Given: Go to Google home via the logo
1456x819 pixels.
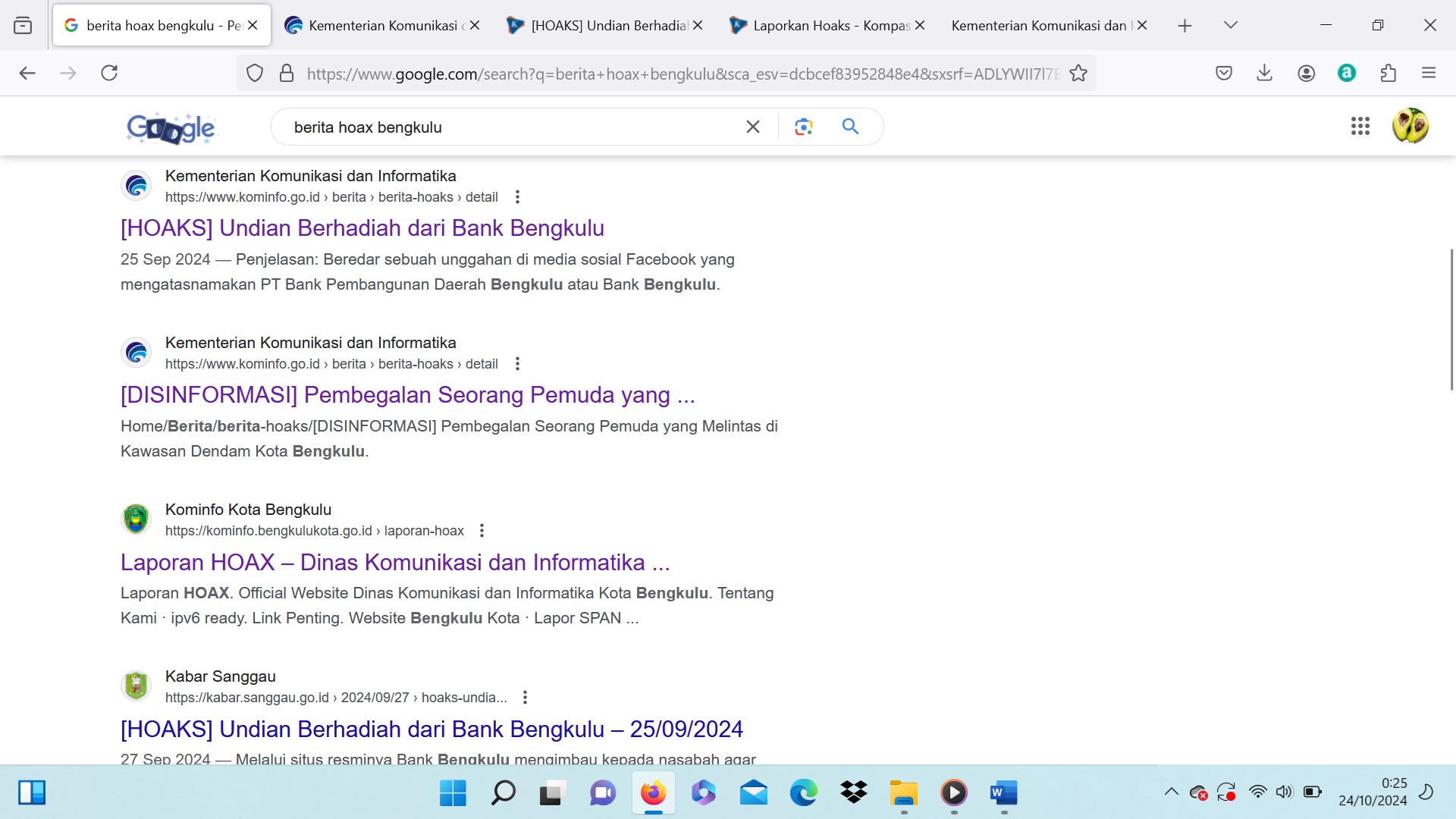Looking at the screenshot, I should tap(171, 128).
